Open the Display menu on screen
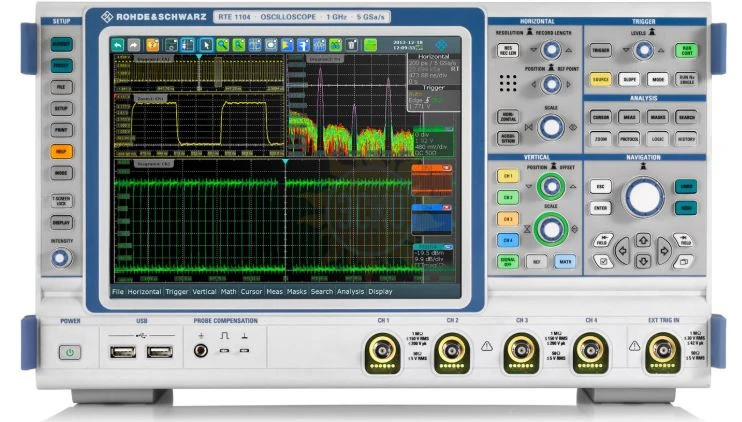Image resolution: width=742 pixels, height=422 pixels. coord(380,291)
